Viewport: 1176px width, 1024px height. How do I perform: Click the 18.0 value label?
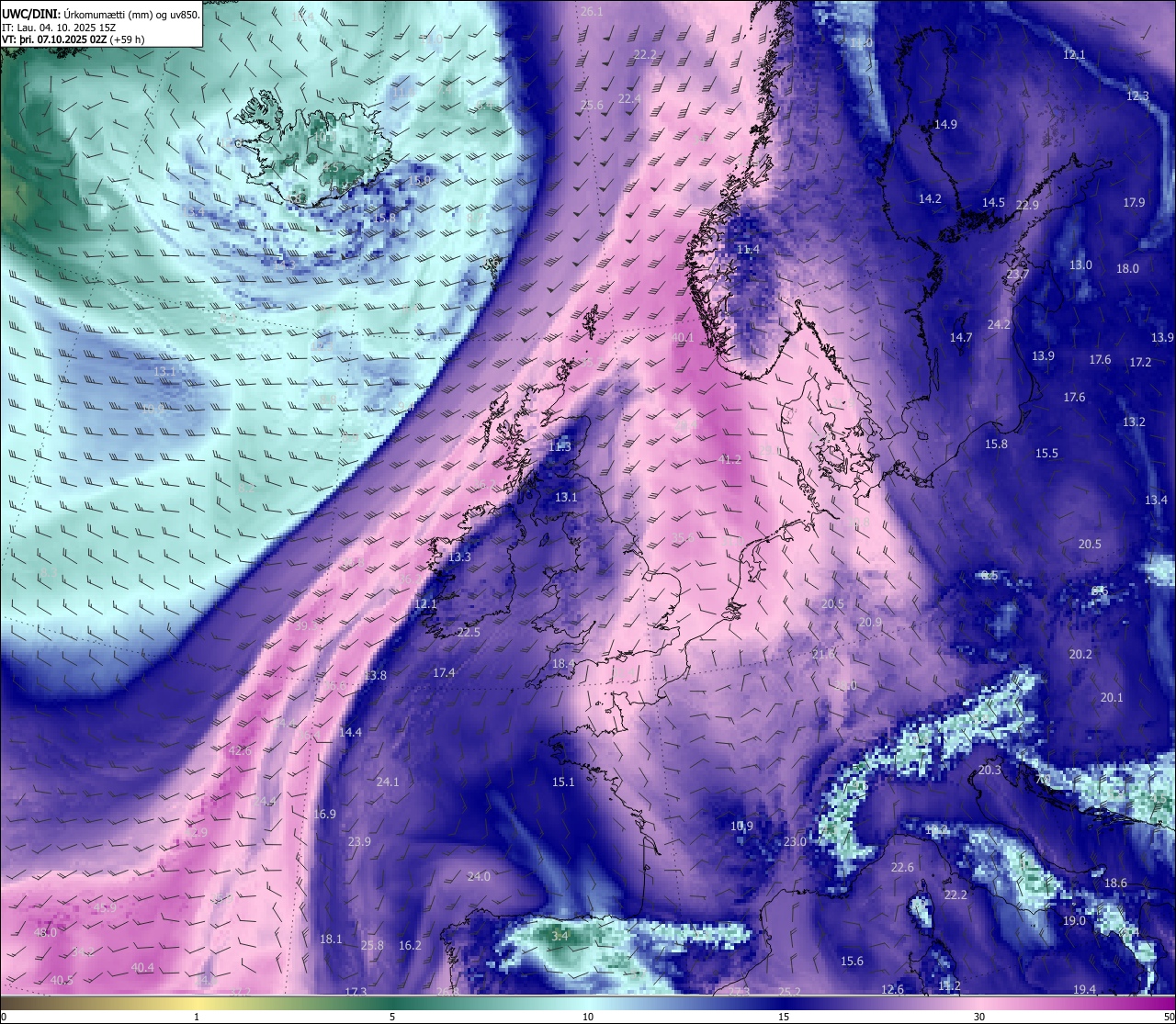1127,269
